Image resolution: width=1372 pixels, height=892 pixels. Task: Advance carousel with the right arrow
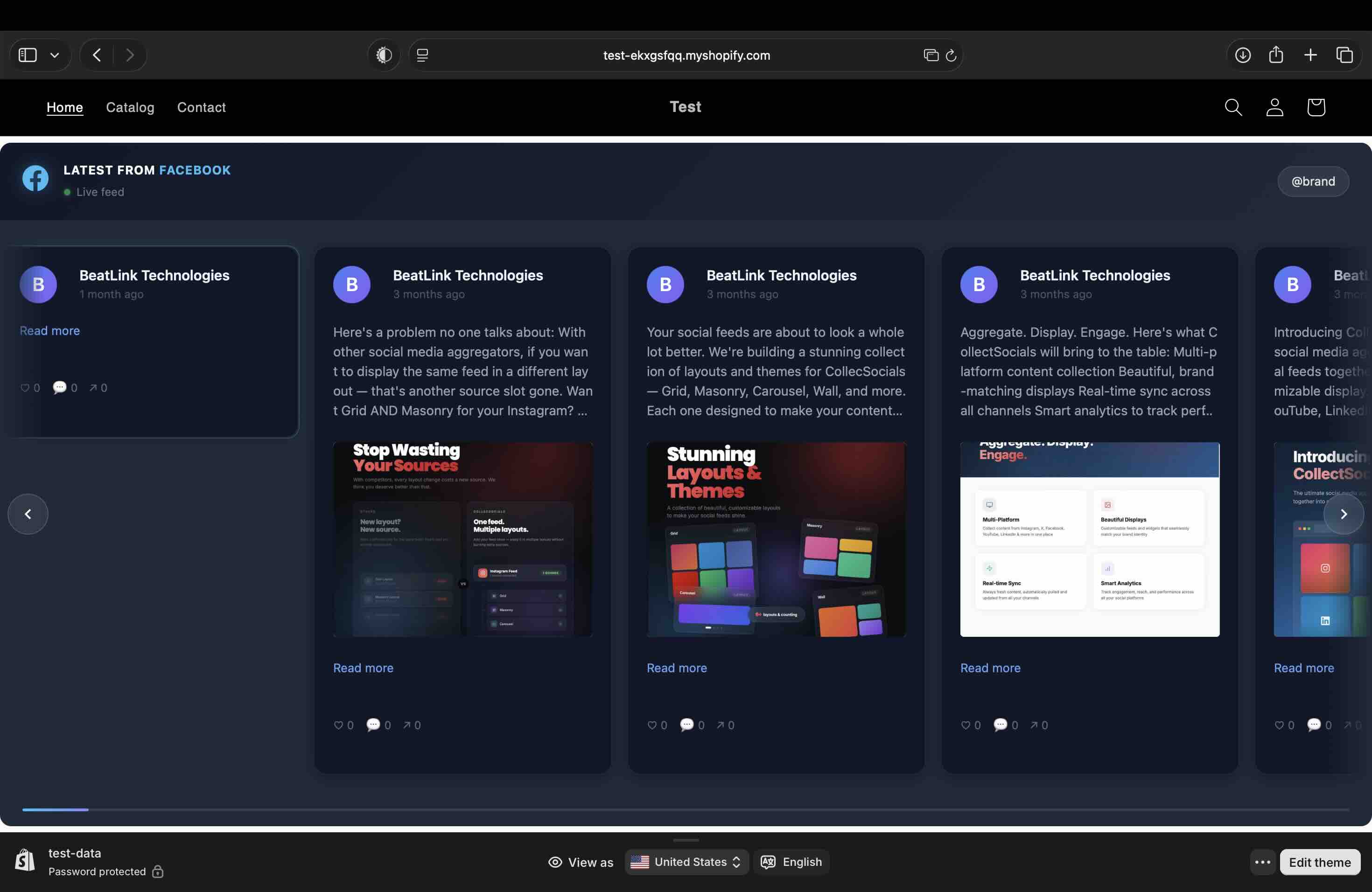(1344, 514)
